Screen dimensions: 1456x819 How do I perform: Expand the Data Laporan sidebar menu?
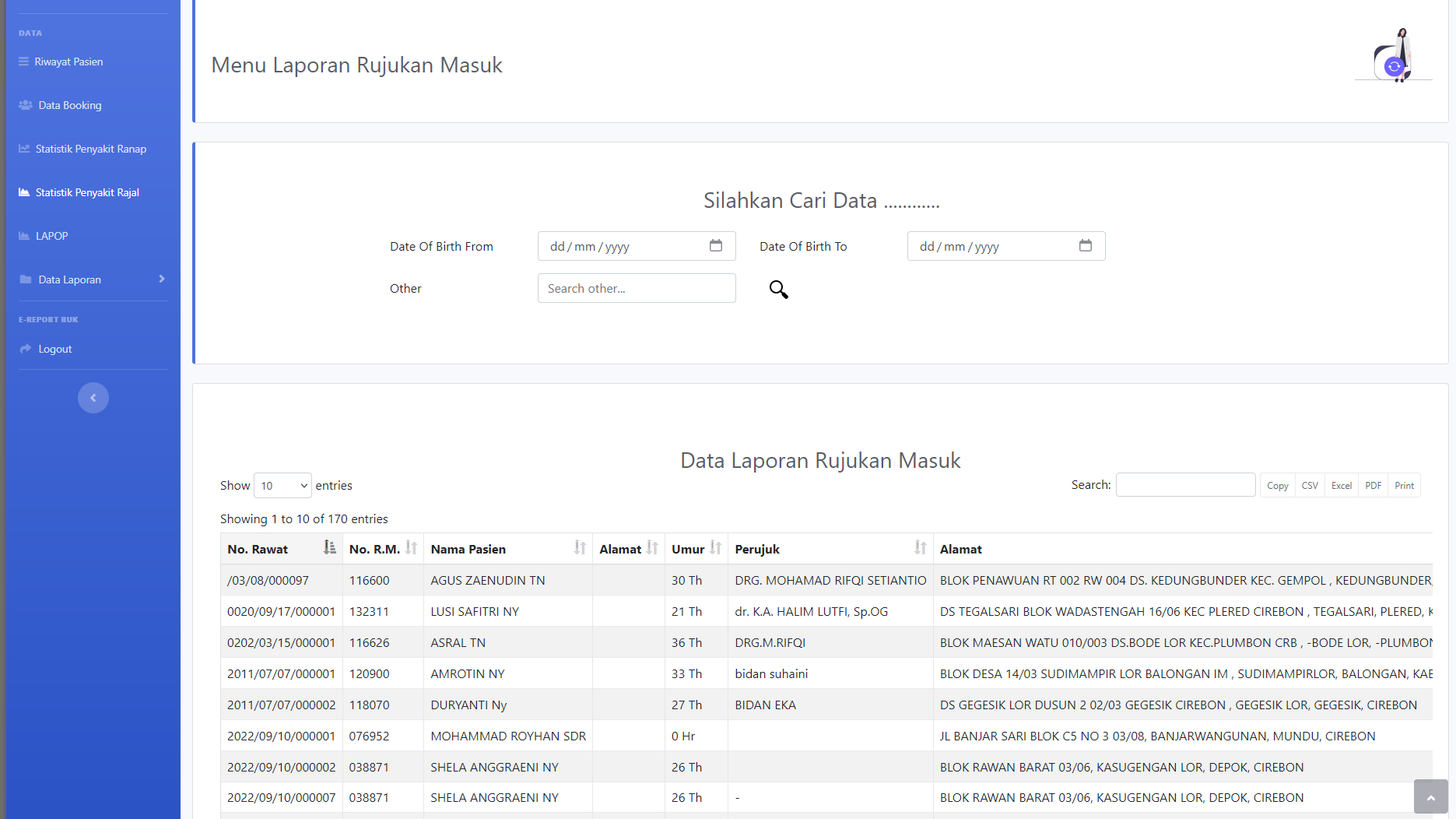(x=93, y=279)
